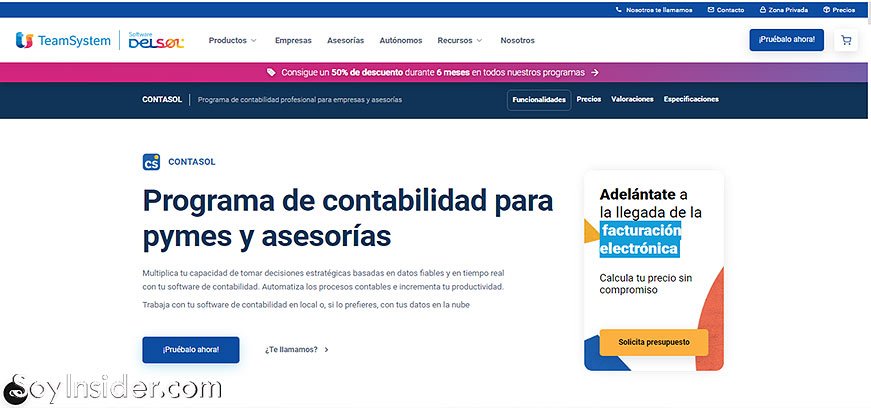This screenshot has width=871, height=408.
Task: Click the chevron next to ¿Te llamamos?
Action: click(x=326, y=350)
